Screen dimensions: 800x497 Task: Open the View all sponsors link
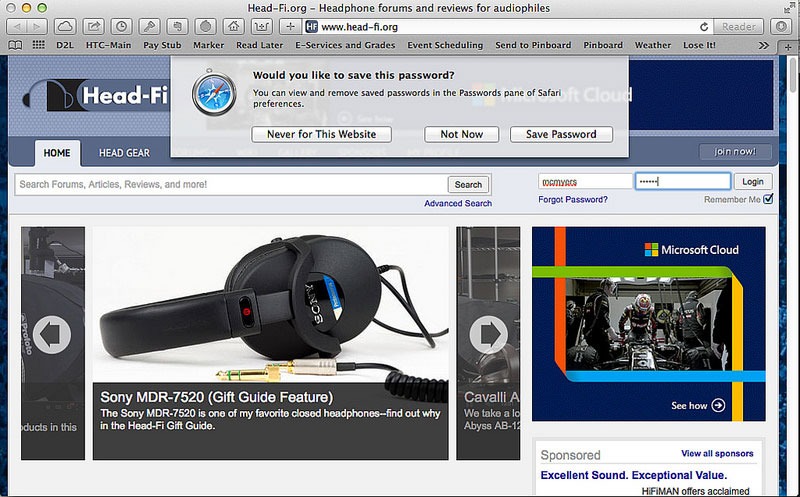[x=717, y=454]
